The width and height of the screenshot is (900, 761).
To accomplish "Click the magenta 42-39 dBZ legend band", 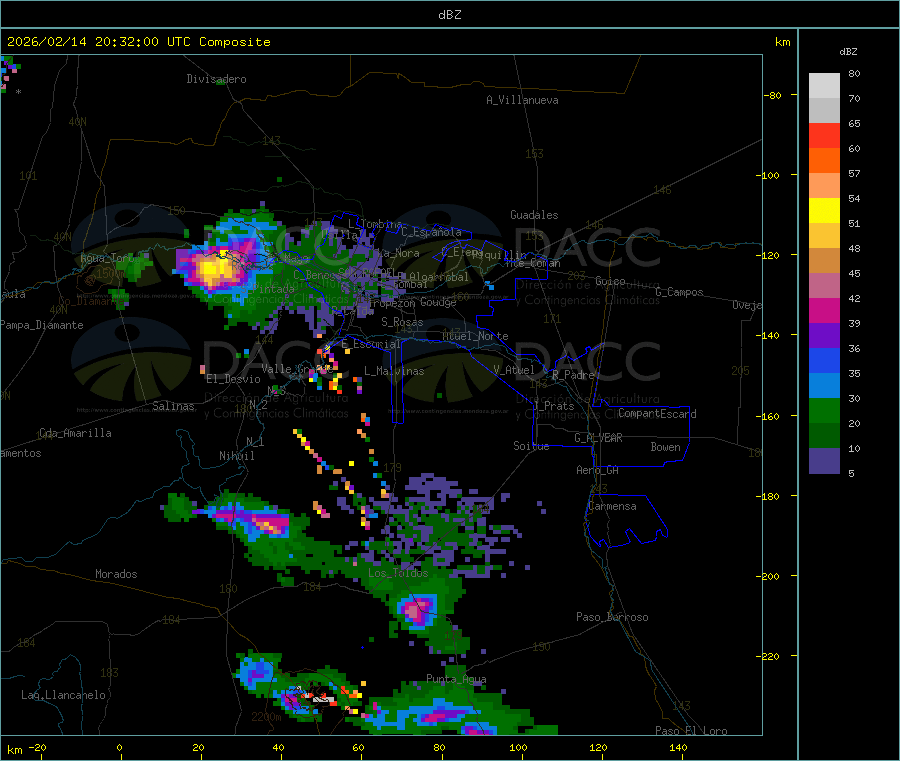I will point(824,310).
